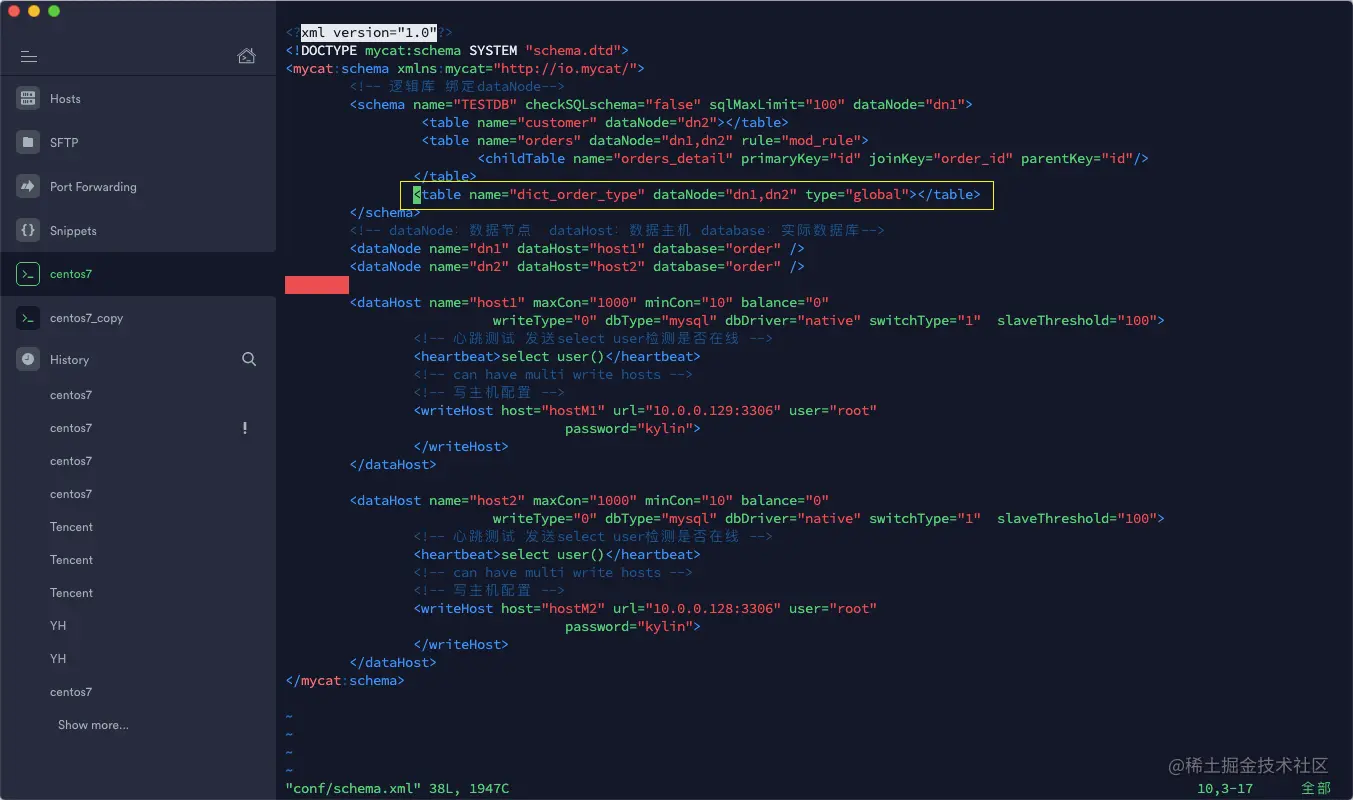Switch to the centos7 terminal tab
Screen dimensions: 1353x800
pyautogui.click(x=138, y=274)
